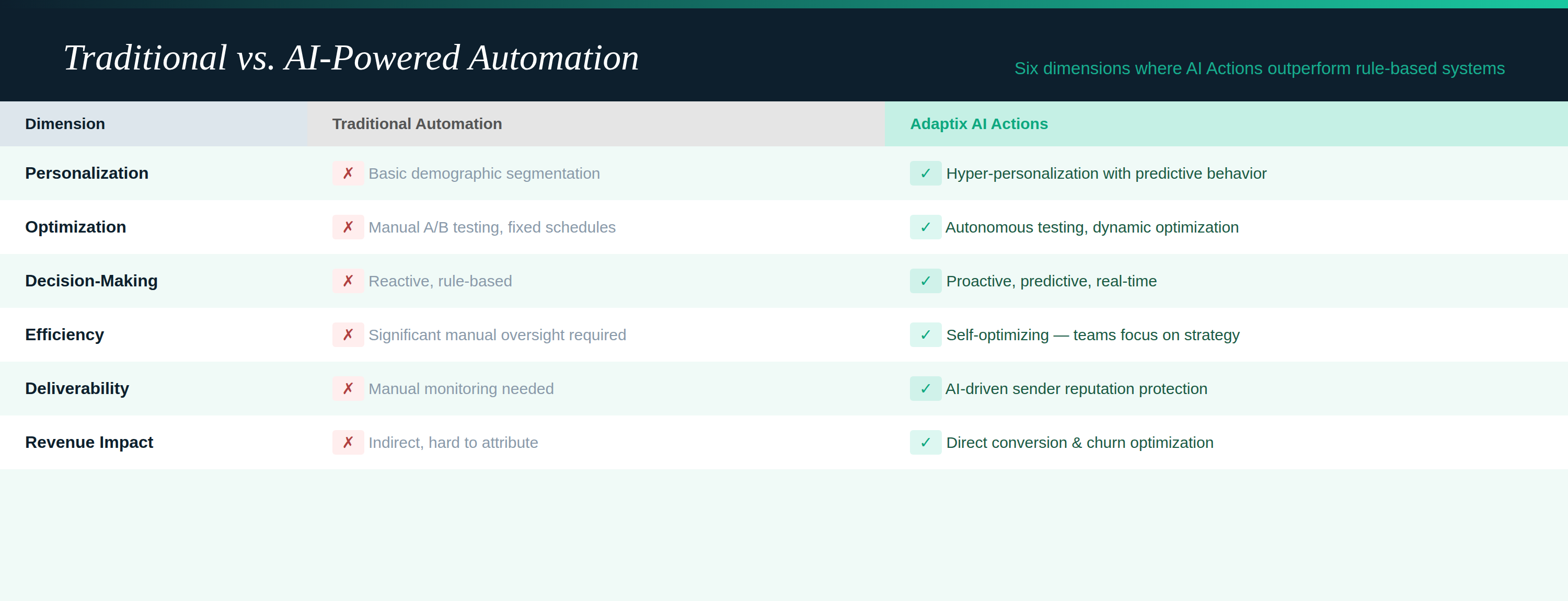Select the Decision-Making row label
This screenshot has width=1568, height=601.
tap(91, 281)
